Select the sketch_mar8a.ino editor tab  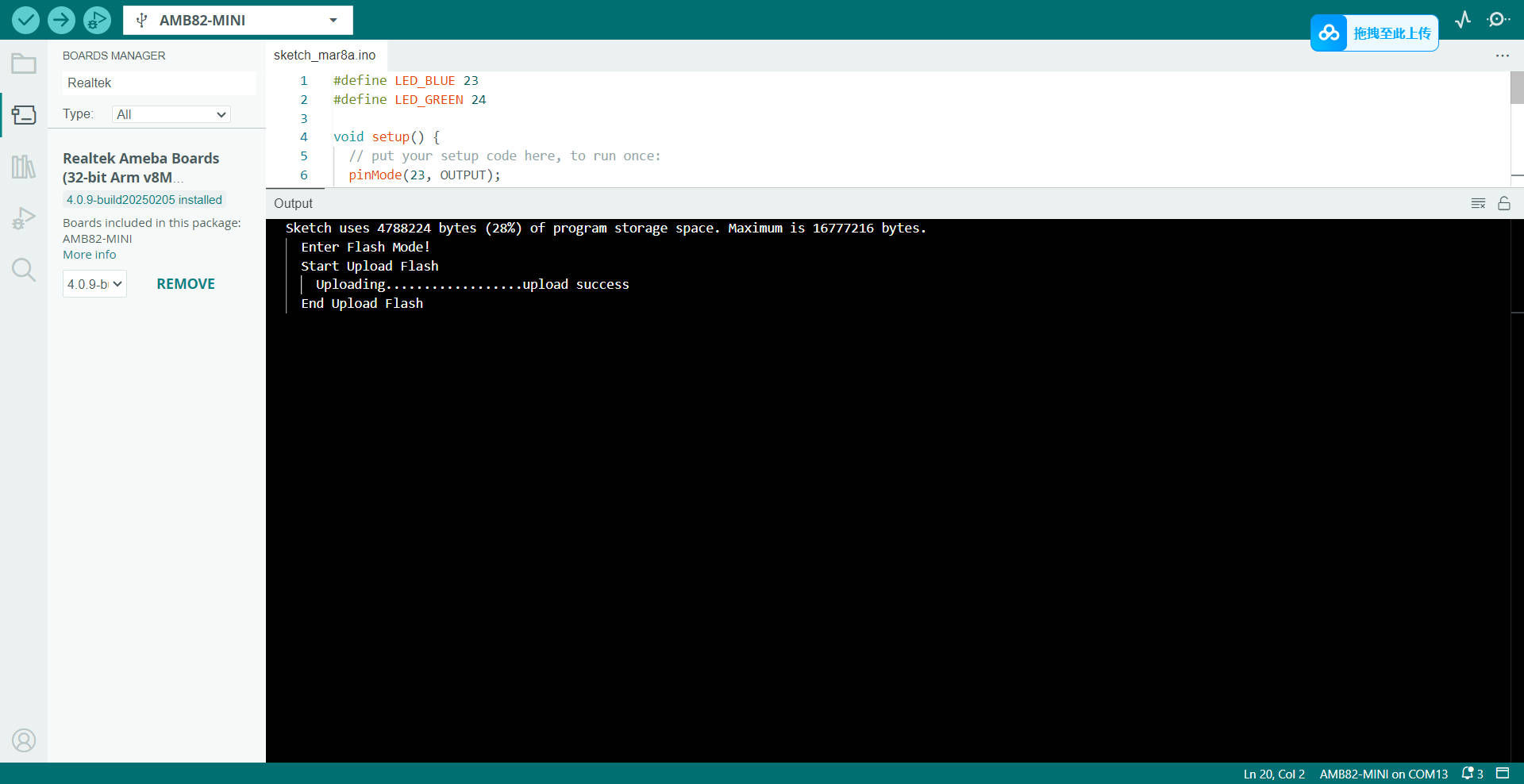[325, 56]
